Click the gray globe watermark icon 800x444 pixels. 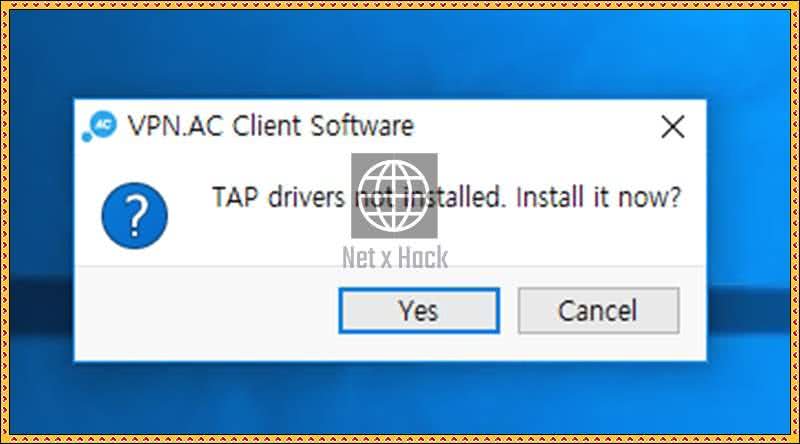click(394, 195)
